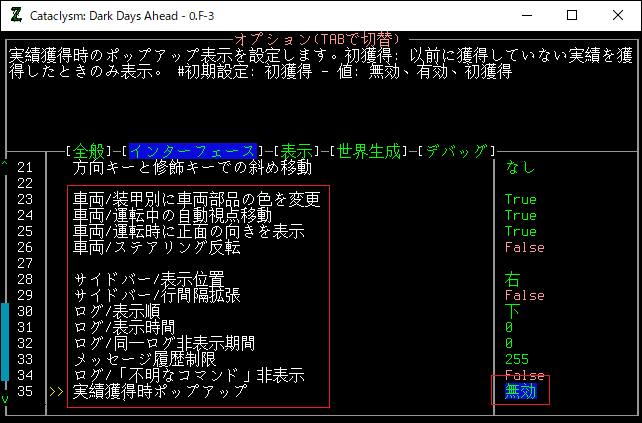Toggle サイドバー/行間隔拡張 False value

click(x=524, y=295)
